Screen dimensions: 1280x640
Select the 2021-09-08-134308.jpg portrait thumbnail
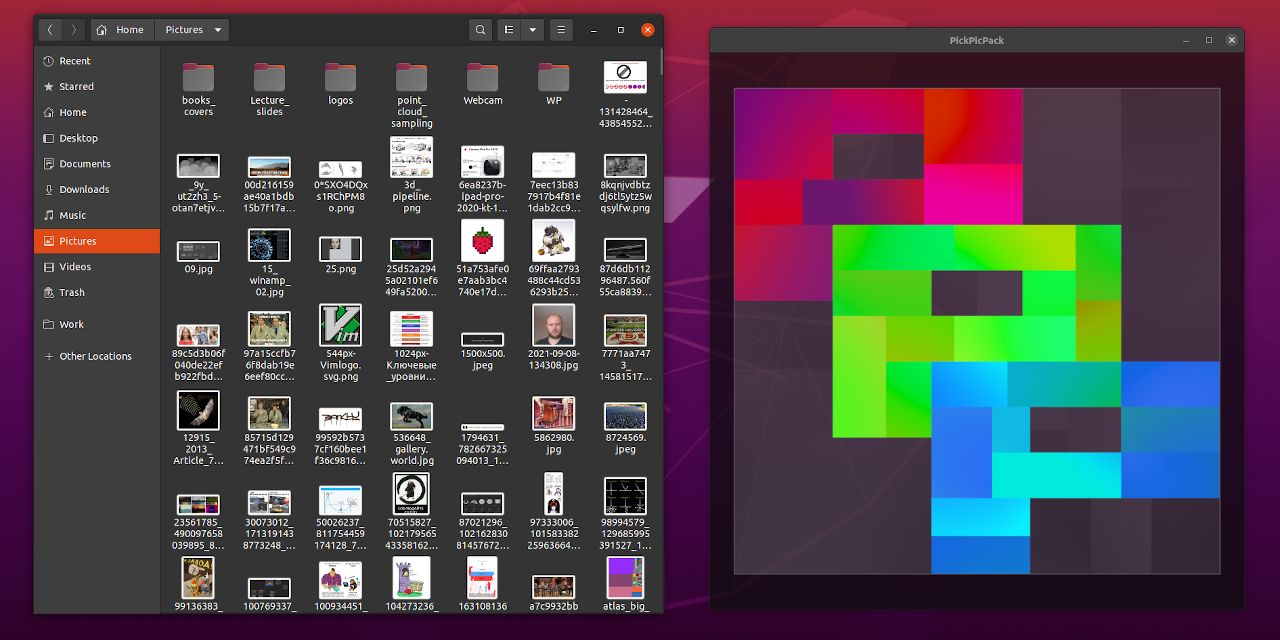pos(554,325)
